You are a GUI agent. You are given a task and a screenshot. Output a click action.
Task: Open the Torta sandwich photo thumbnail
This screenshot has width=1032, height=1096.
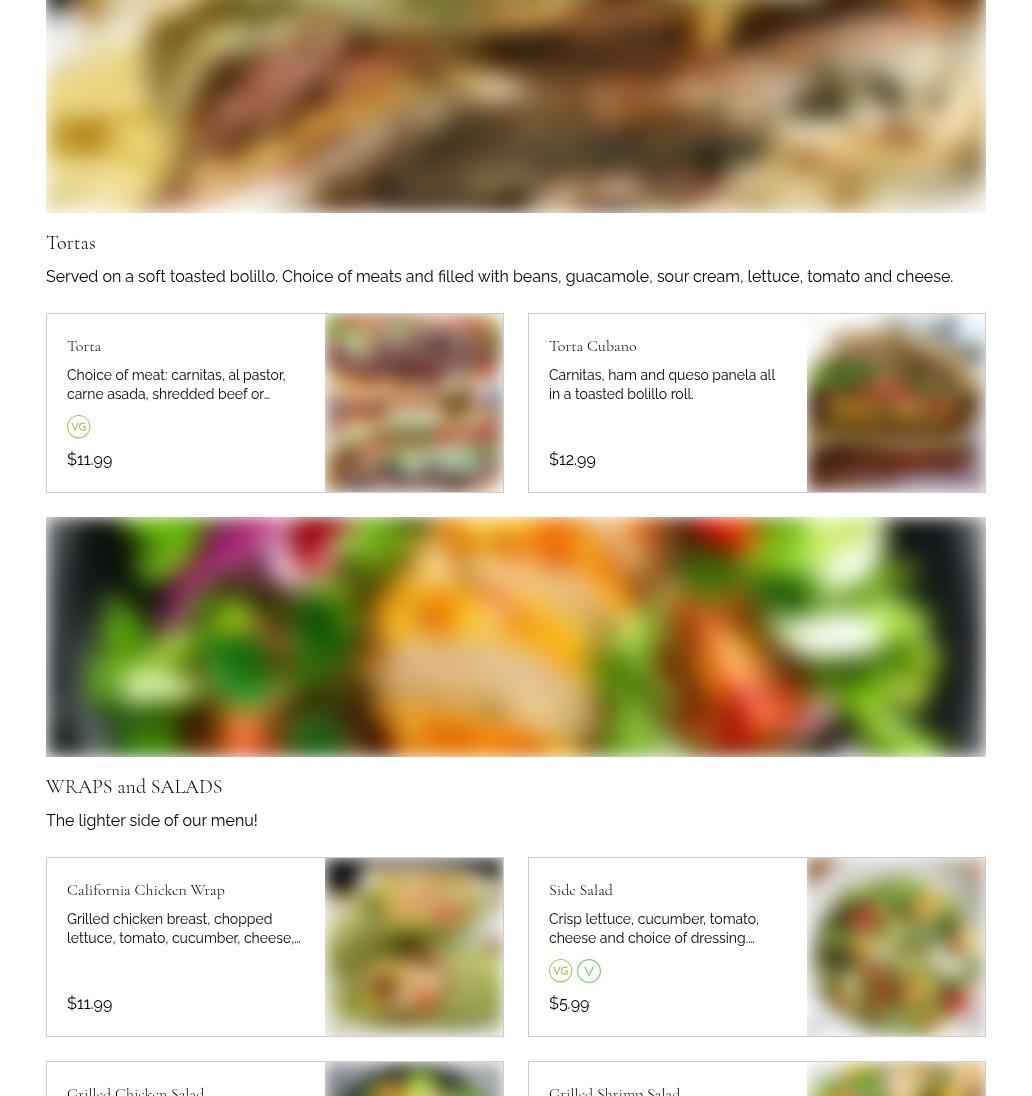pos(414,403)
